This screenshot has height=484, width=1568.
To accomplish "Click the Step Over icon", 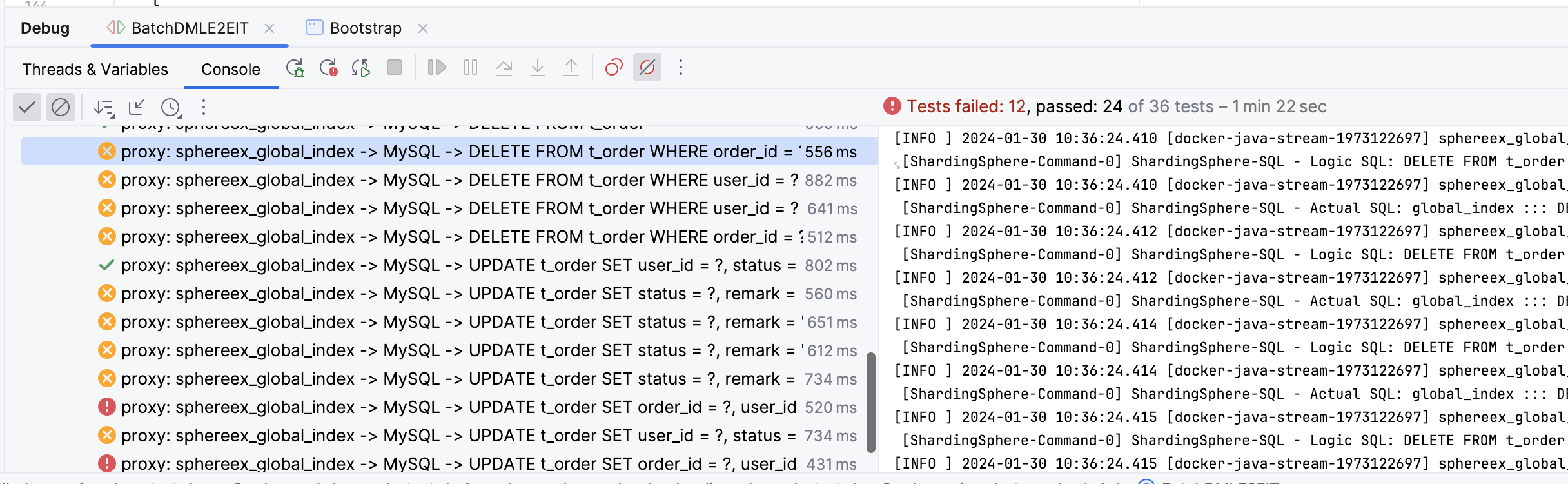I will tap(504, 68).
